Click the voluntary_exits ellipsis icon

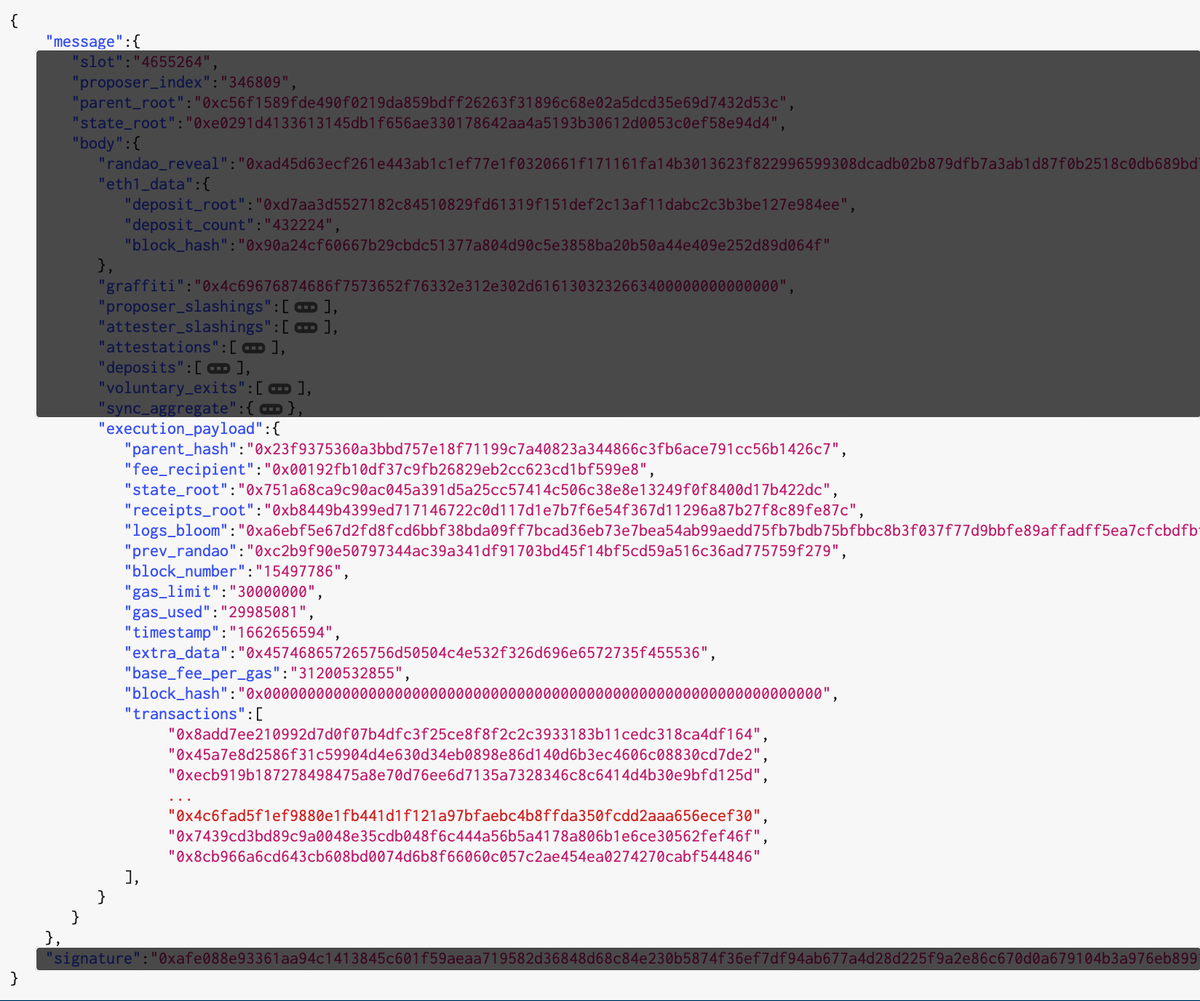coord(280,388)
